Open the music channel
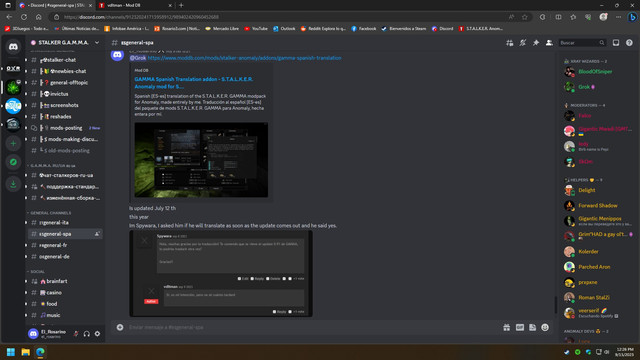Screen dimensions: 640x360 pos(64,315)
